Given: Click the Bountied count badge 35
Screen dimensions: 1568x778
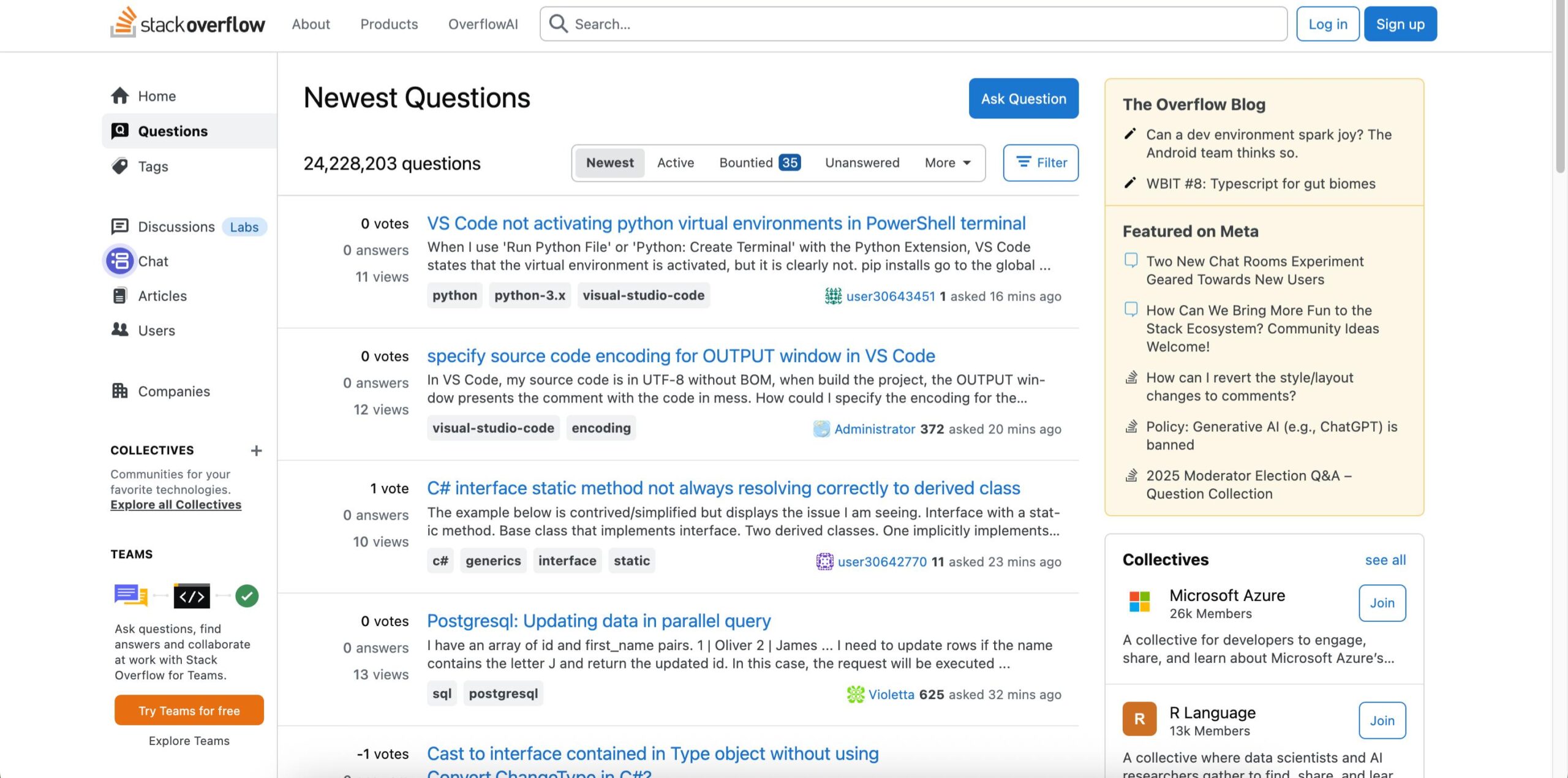Looking at the screenshot, I should coord(790,162).
